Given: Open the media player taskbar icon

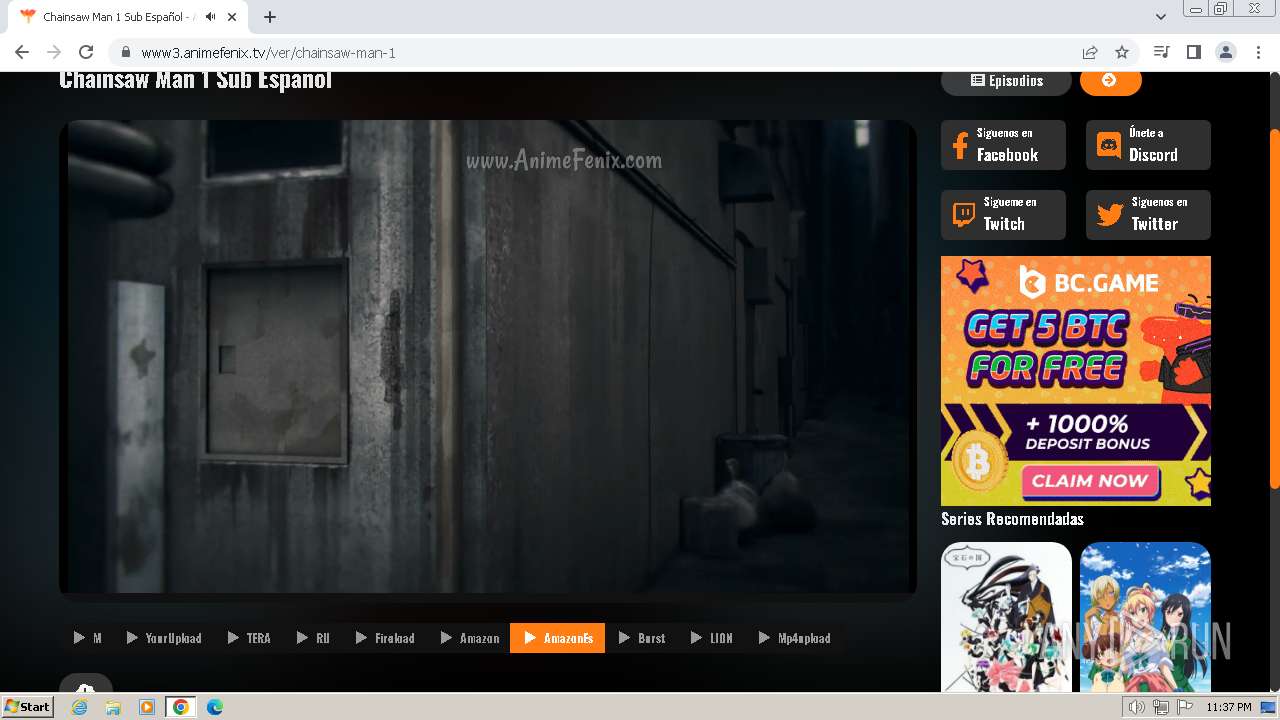Looking at the screenshot, I should (147, 707).
